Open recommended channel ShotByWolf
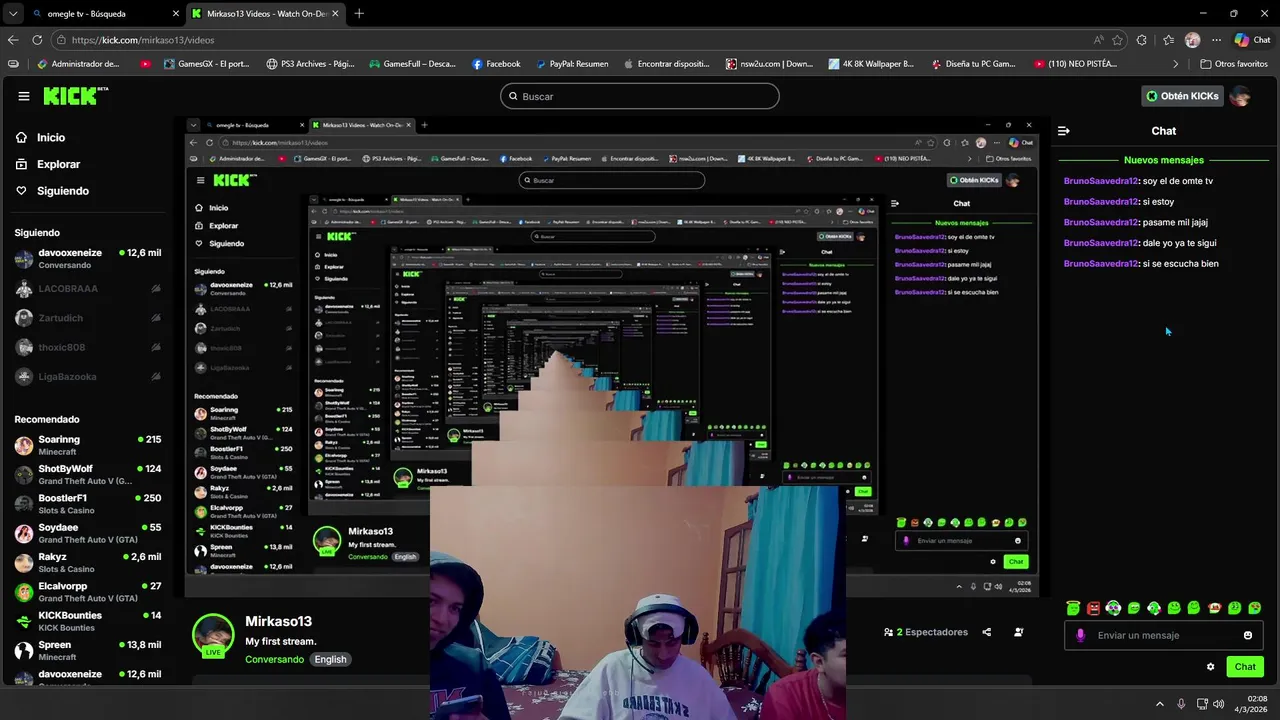 click(88, 474)
